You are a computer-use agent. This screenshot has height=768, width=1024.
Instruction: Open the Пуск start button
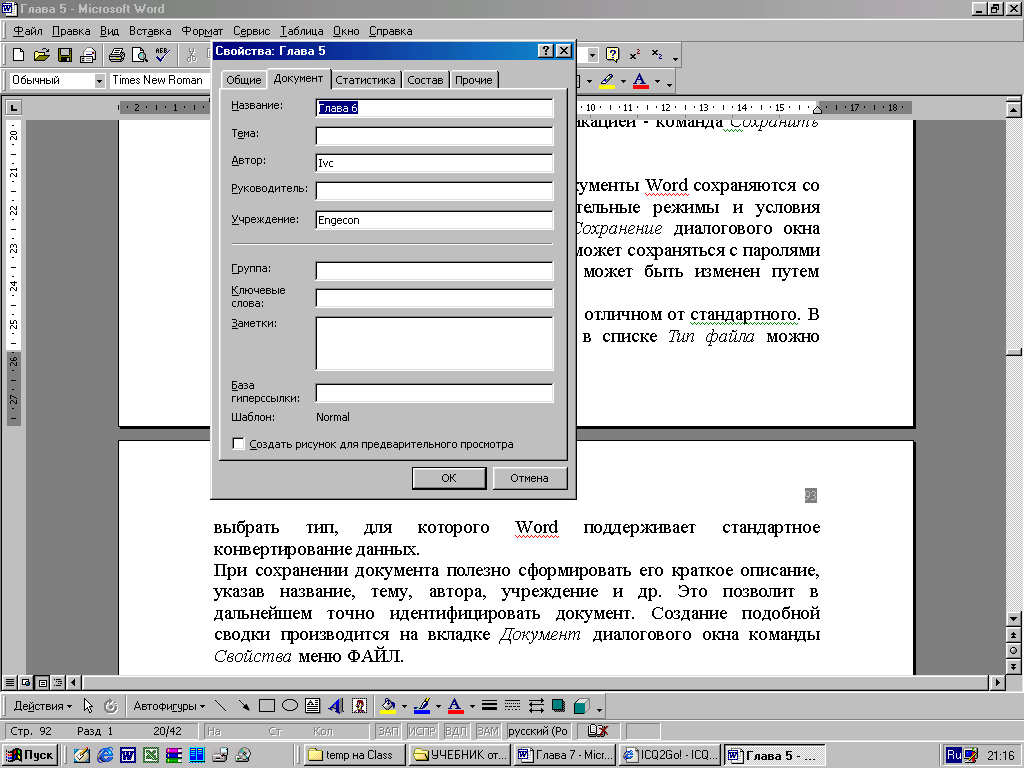point(30,755)
